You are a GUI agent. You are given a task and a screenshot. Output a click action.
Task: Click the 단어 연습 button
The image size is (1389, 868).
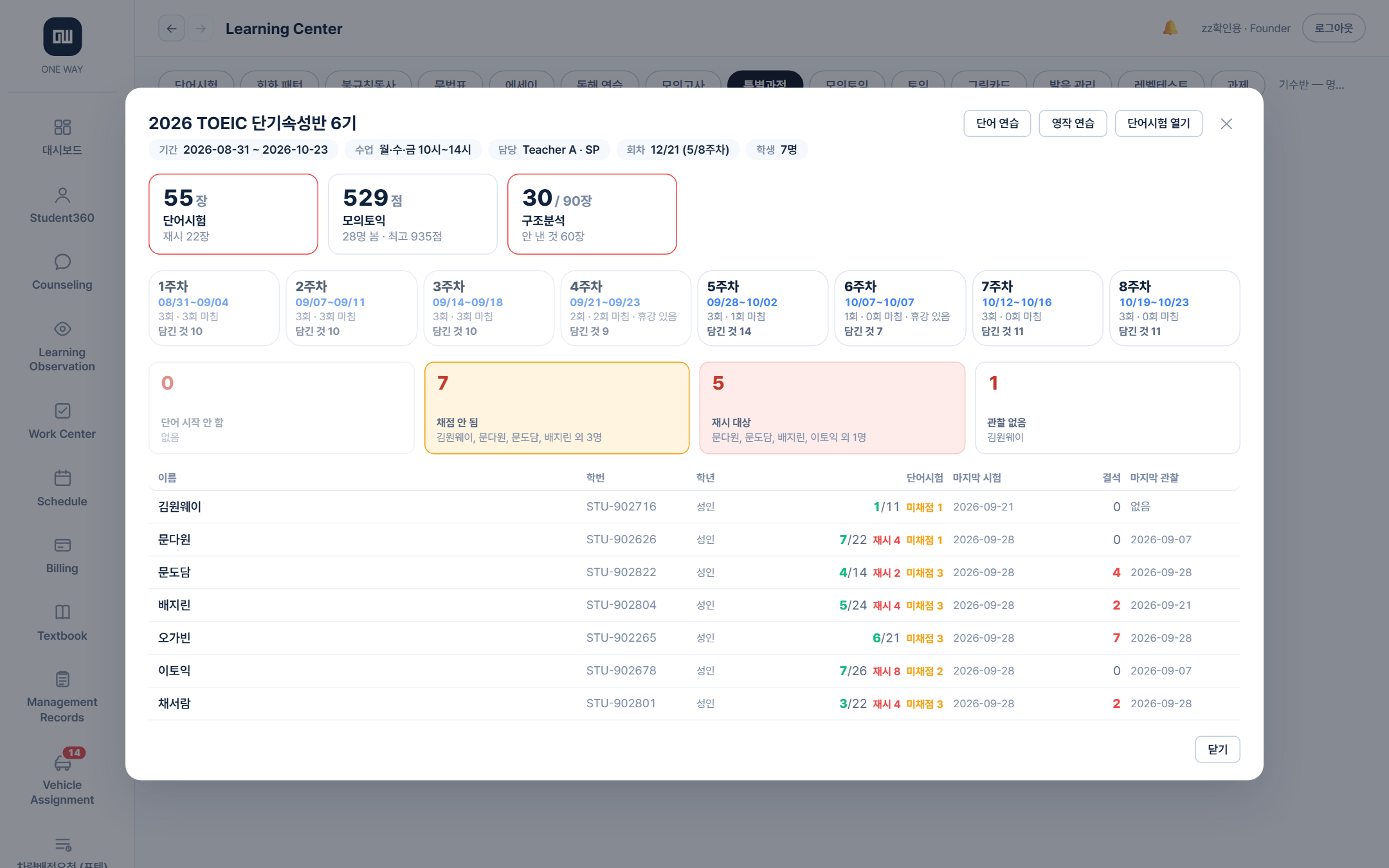[x=997, y=123]
